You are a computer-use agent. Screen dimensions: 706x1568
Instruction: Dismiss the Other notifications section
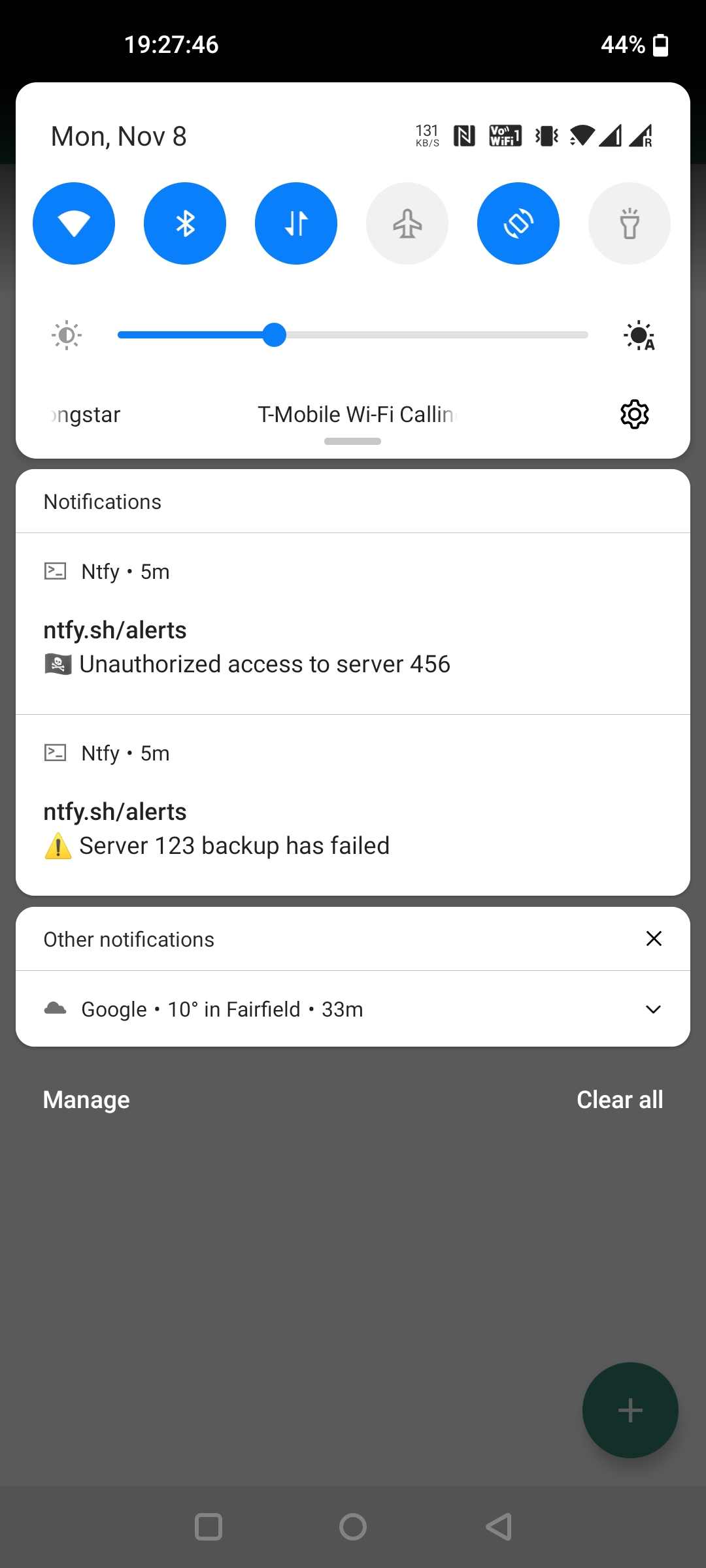654,939
